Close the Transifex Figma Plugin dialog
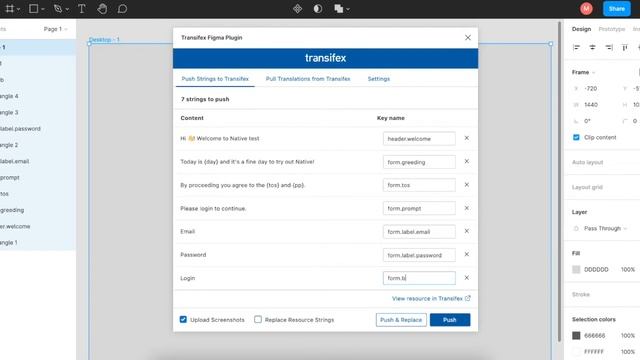The image size is (640, 360). 468,38
